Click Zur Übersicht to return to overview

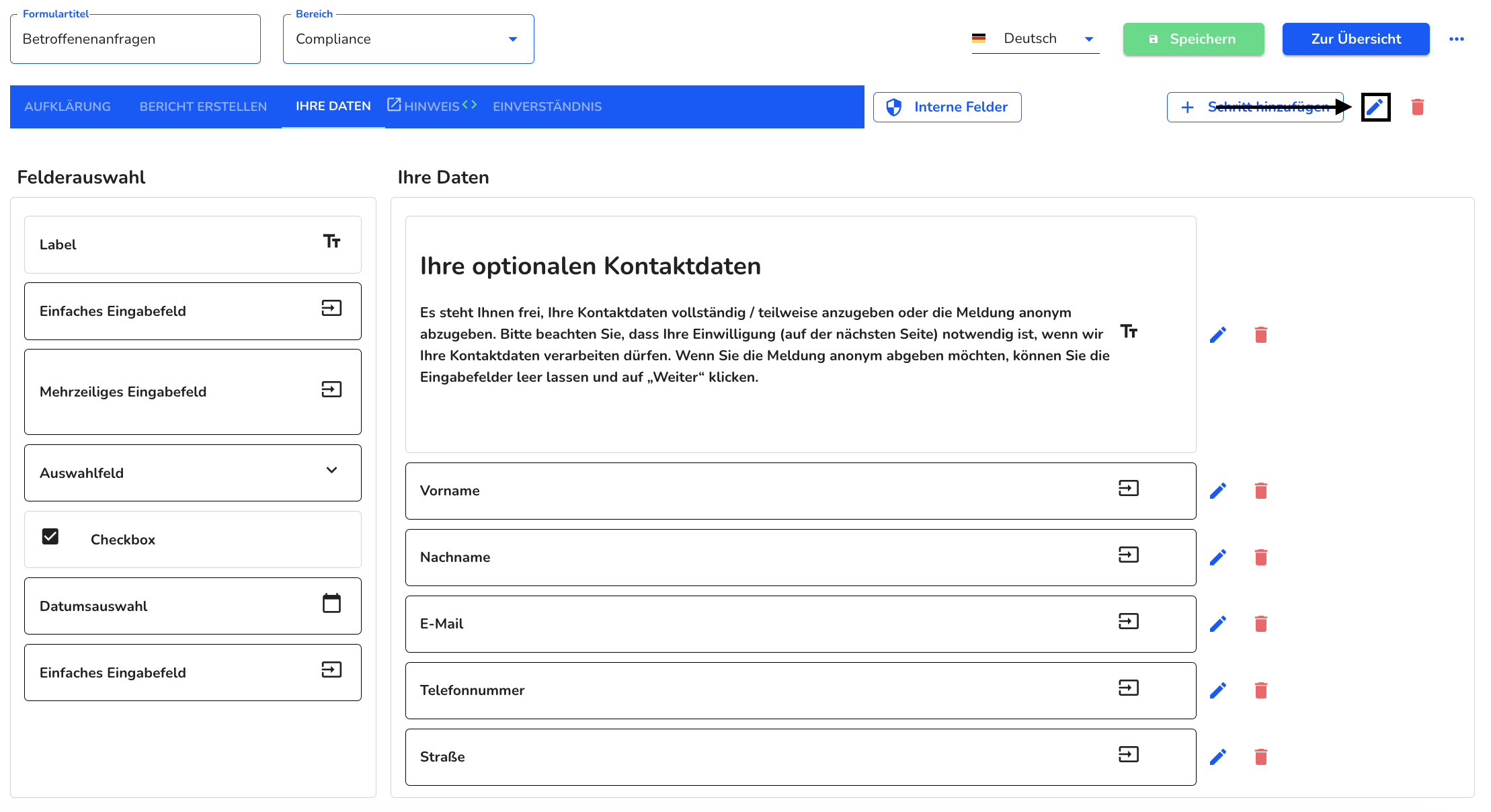point(1355,39)
